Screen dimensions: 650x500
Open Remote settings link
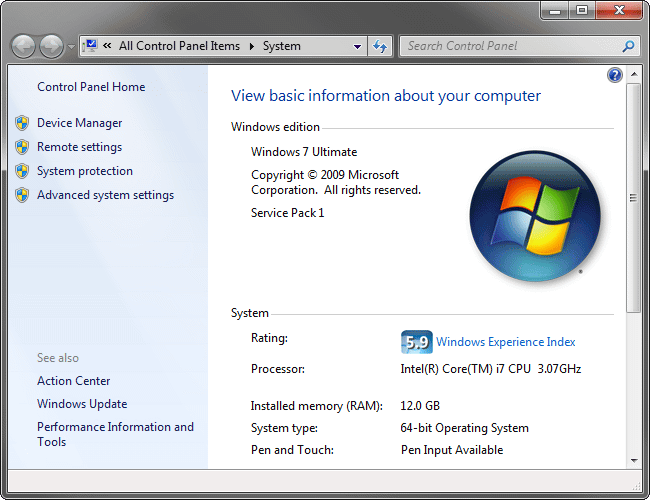tap(80, 147)
